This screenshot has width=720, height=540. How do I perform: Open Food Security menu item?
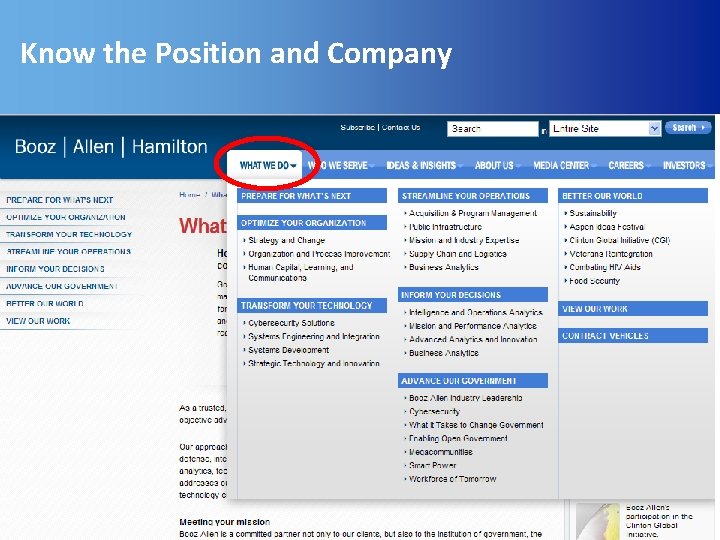594,281
